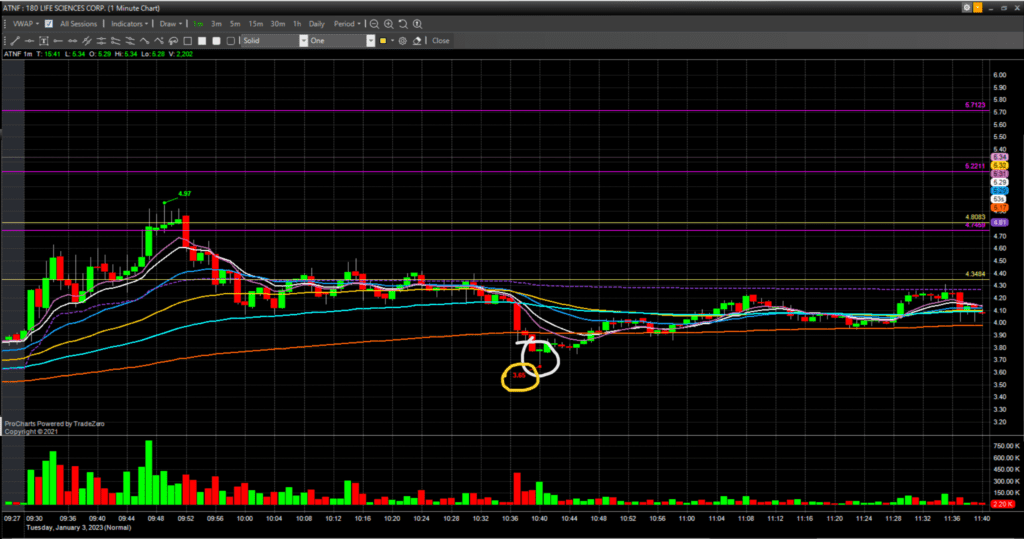Select the eraser tool icon
The image size is (1024, 539).
pos(418,41)
